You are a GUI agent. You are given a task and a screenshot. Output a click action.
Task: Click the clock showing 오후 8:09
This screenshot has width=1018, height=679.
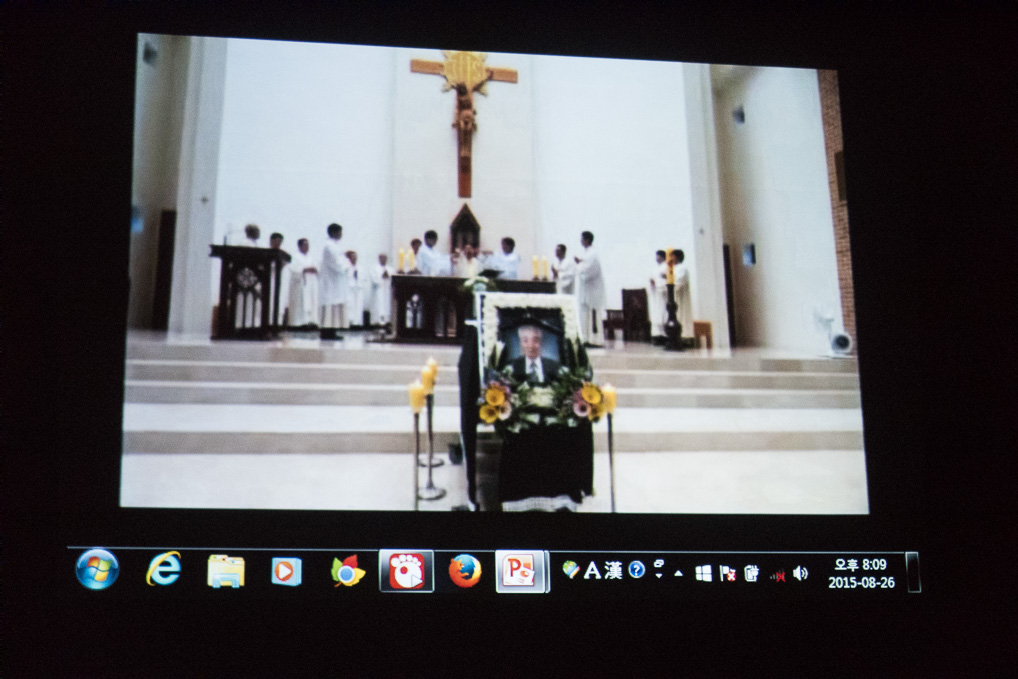point(860,565)
